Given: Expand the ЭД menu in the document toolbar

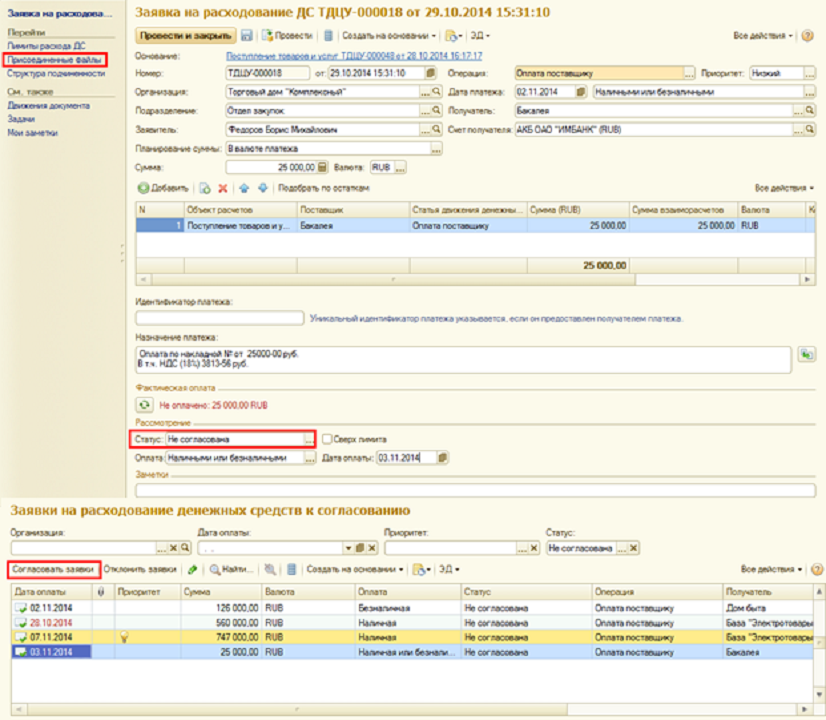Looking at the screenshot, I should pyautogui.click(x=480, y=36).
